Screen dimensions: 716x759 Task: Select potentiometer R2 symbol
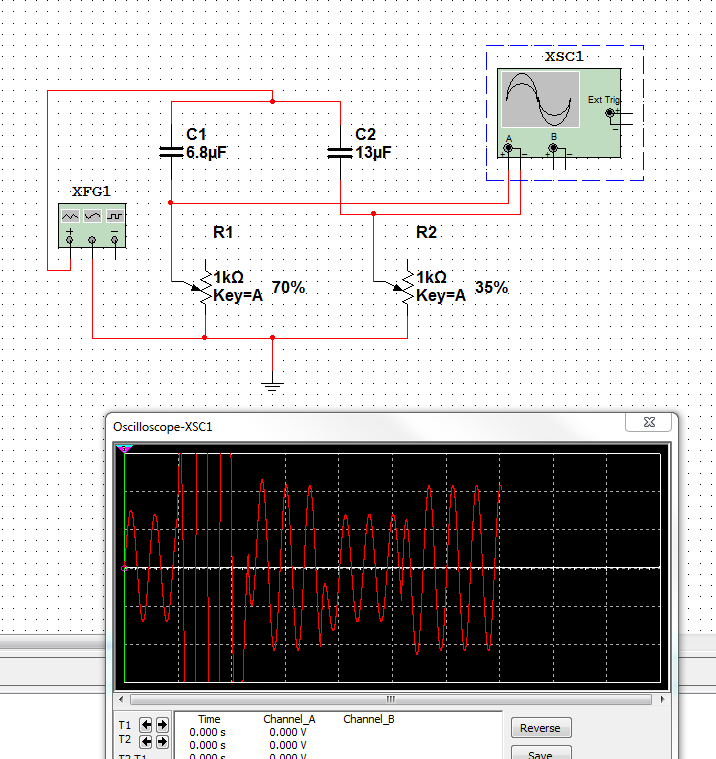[408, 289]
